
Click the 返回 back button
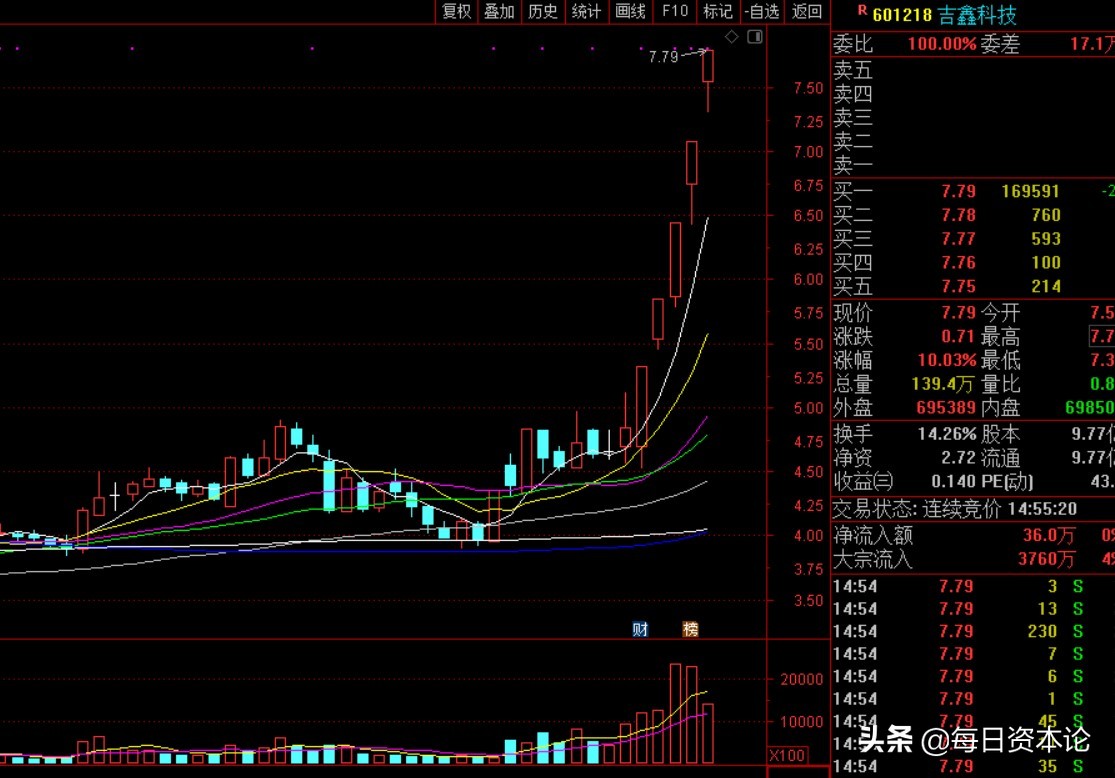pos(807,11)
